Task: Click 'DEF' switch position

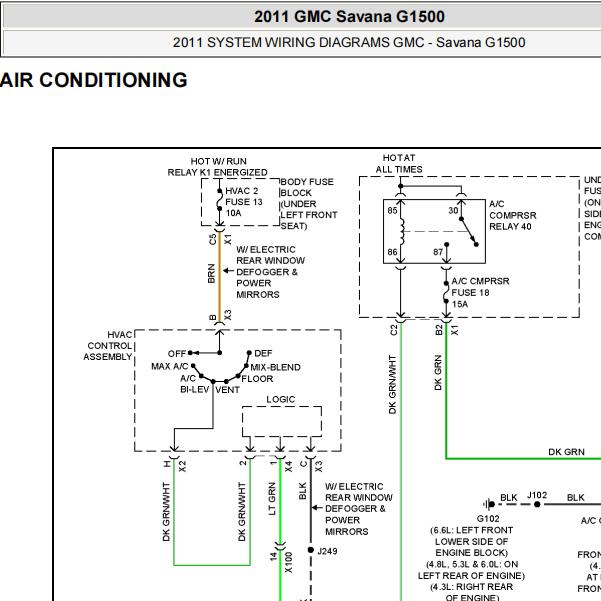Action: click(x=263, y=353)
